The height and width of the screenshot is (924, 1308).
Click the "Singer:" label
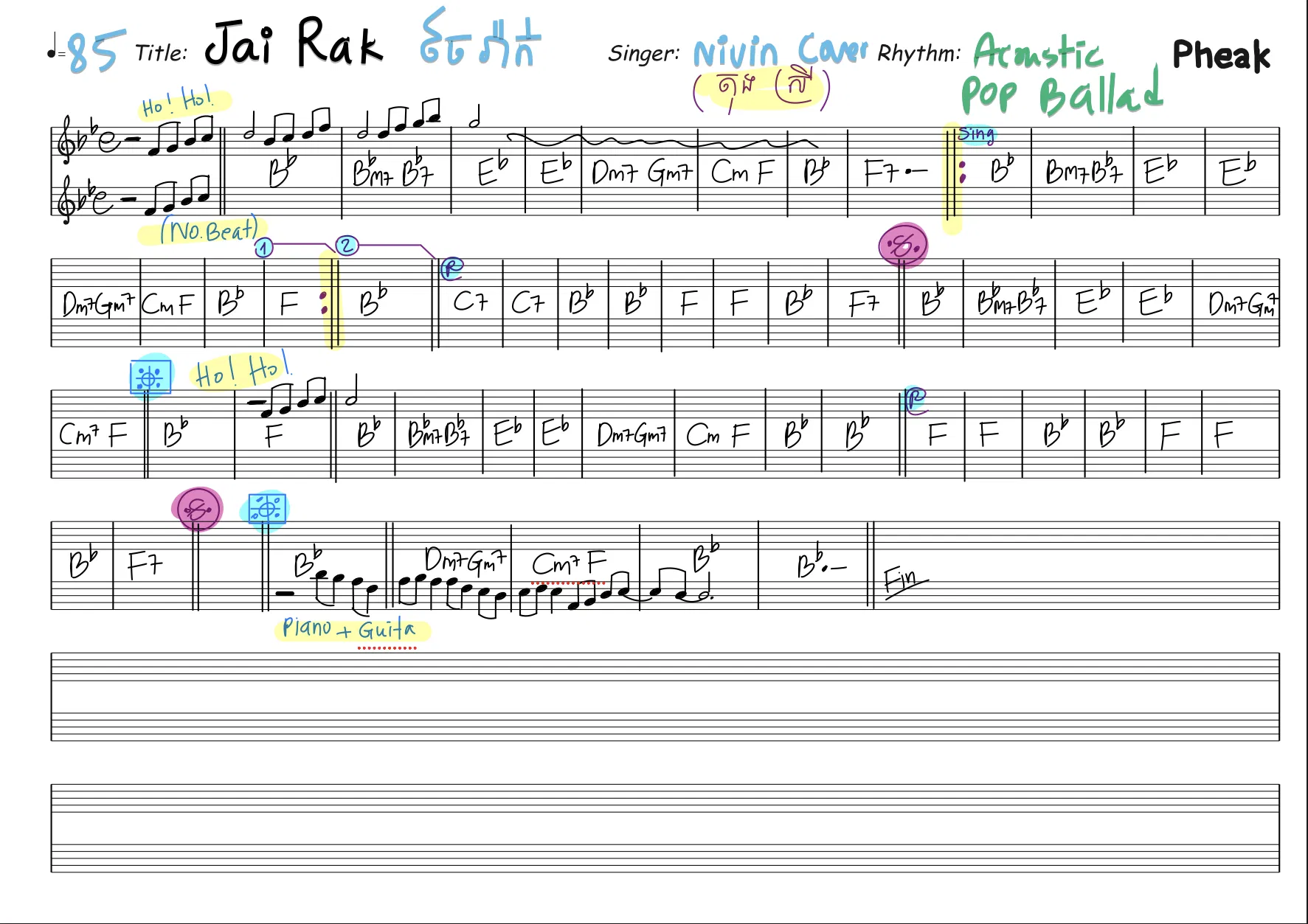[644, 53]
